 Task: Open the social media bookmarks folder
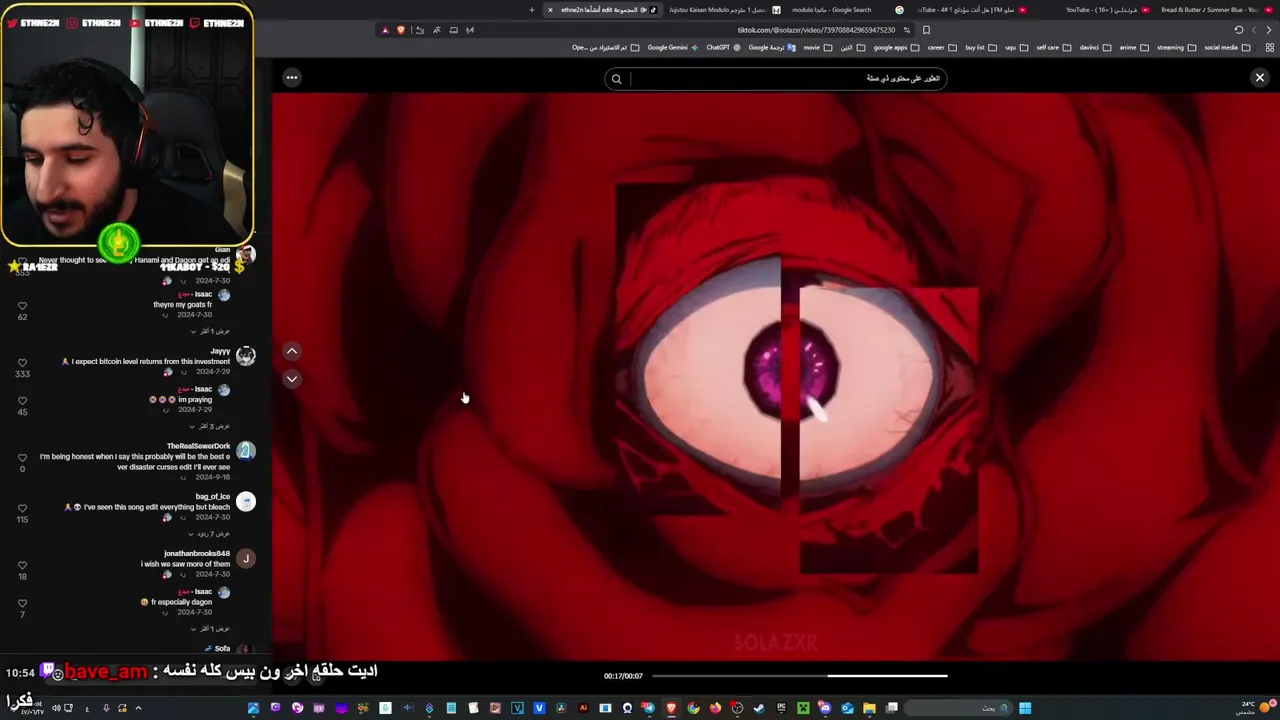tap(1228, 47)
